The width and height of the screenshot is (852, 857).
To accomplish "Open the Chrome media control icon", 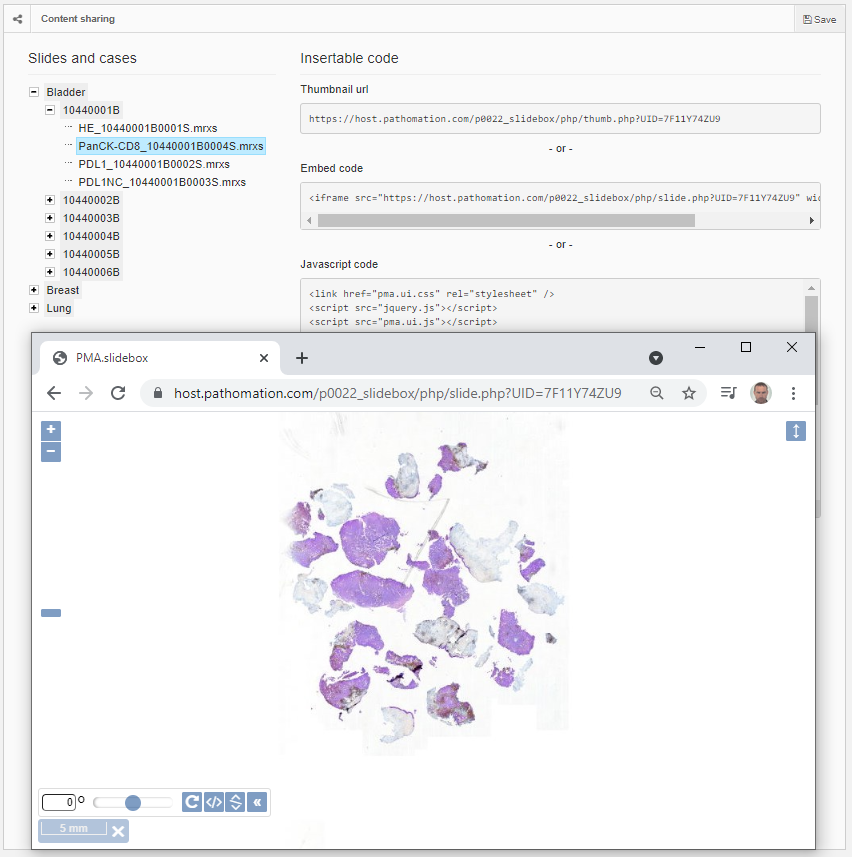I will [x=729, y=393].
